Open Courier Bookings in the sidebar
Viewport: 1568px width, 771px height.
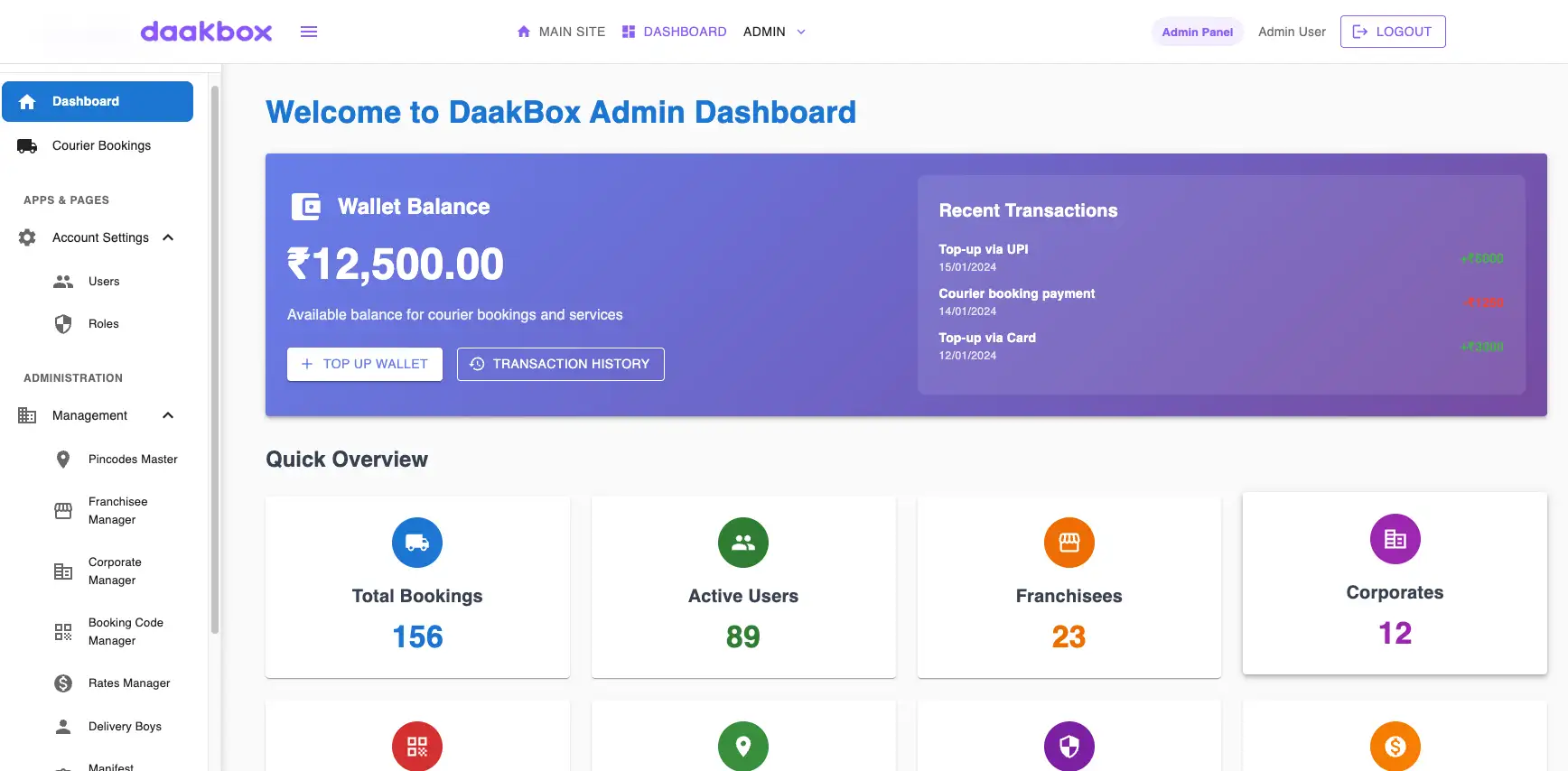[98, 146]
